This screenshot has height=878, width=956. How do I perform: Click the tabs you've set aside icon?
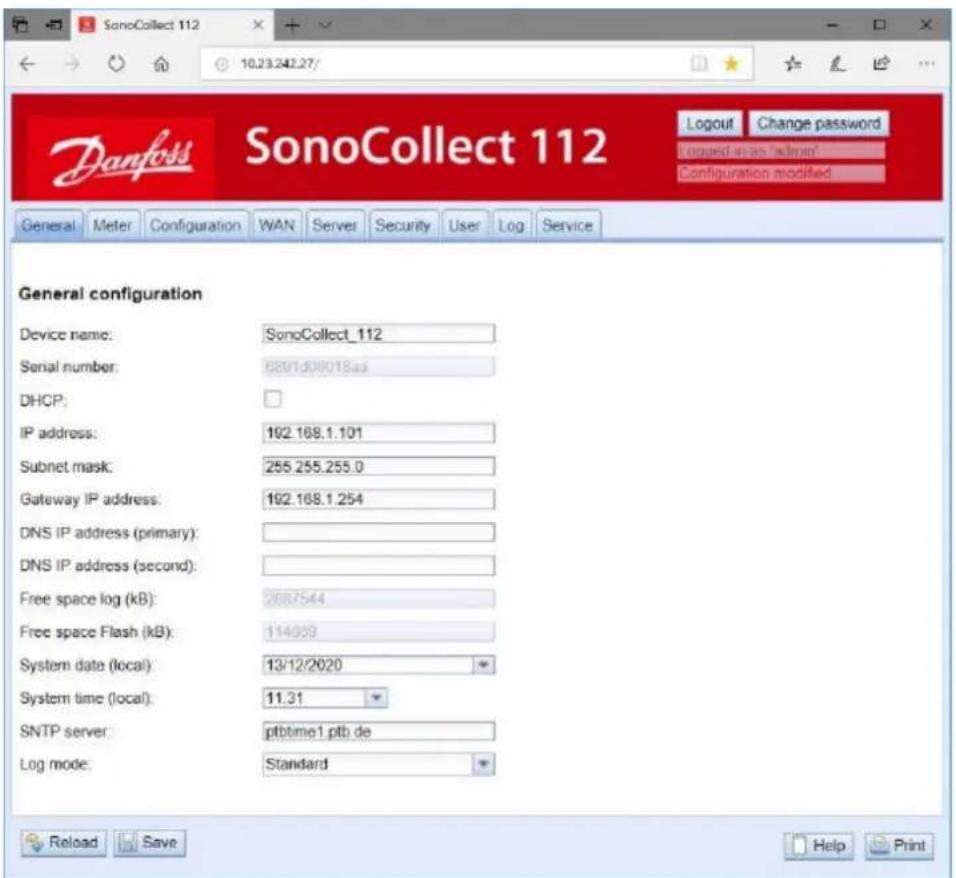[21, 25]
